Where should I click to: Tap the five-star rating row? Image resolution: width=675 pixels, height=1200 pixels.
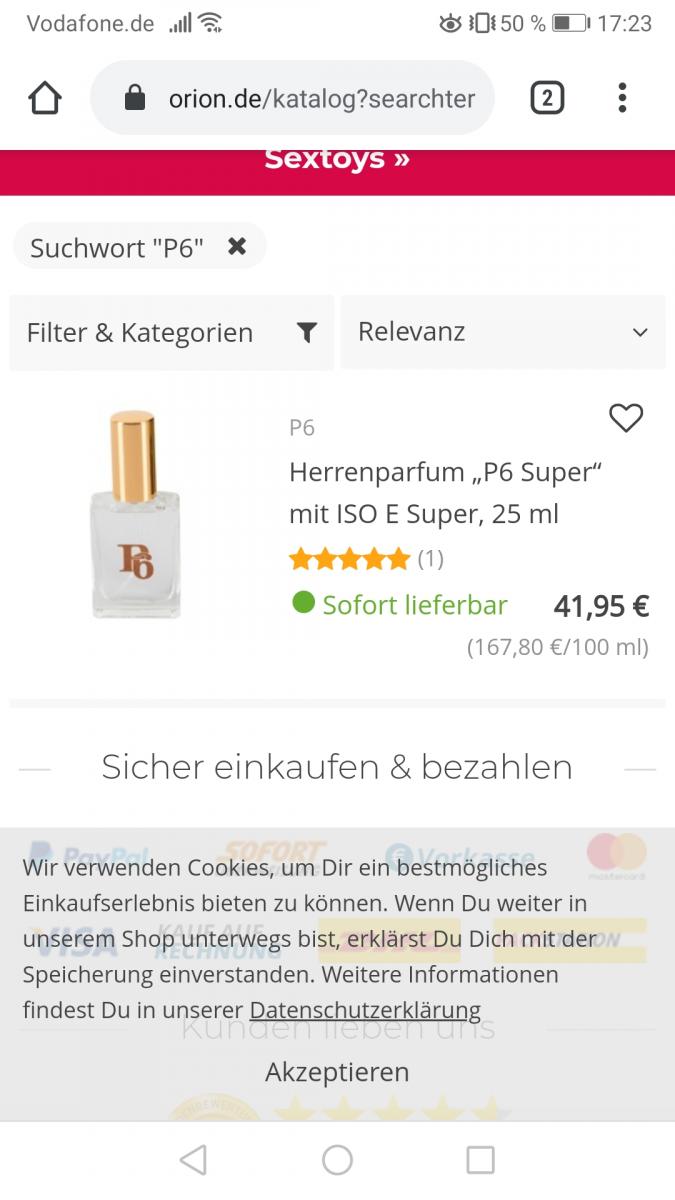coord(350,558)
